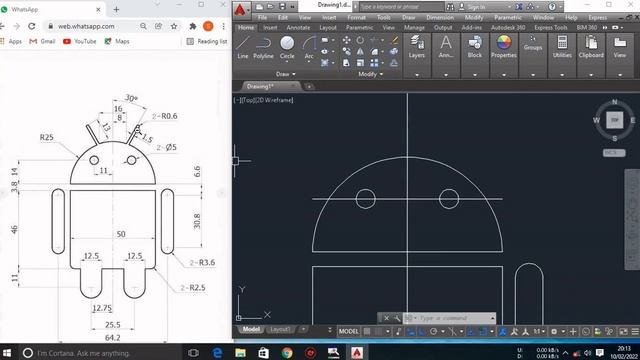640x360 pixels.
Task: Click the AutoCAD Help question mark icon
Action: pyautogui.click(x=552, y=7)
